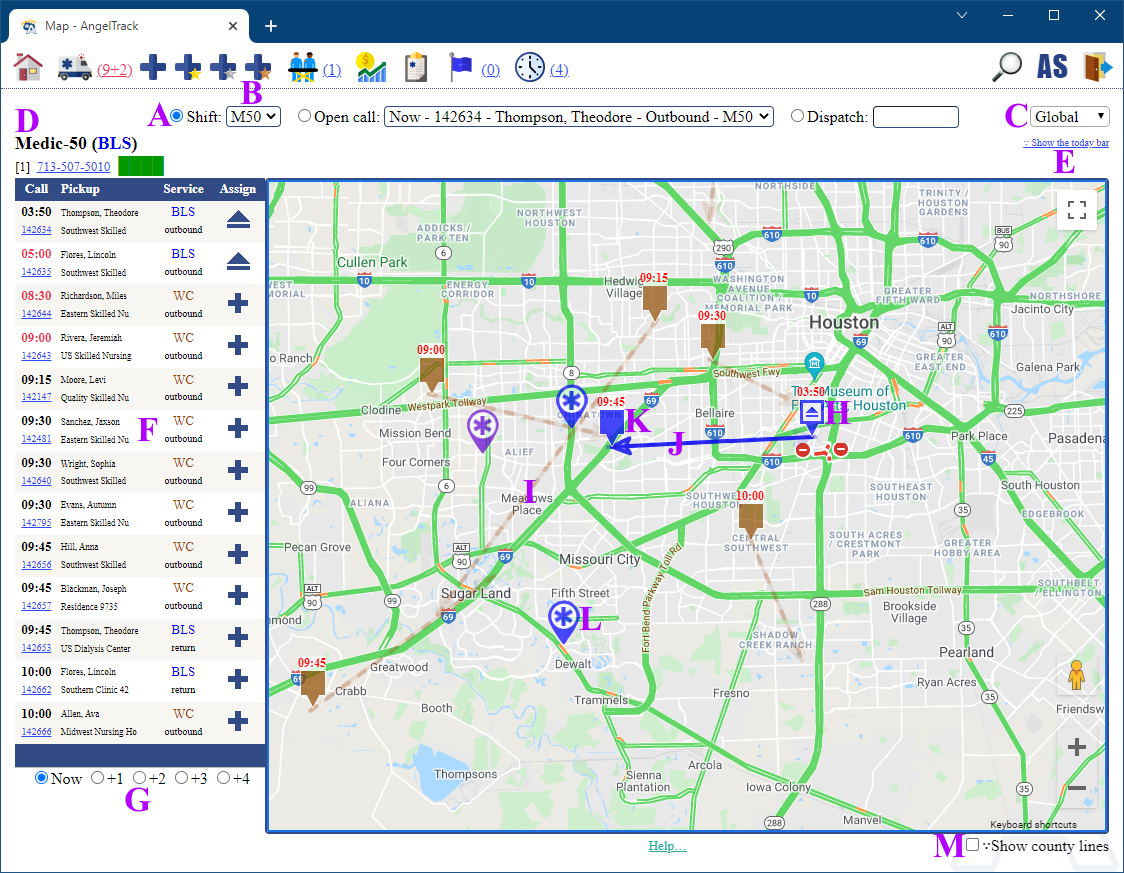This screenshot has width=1124, height=873.
Task: Click the plus icon with yellow star
Action: click(x=188, y=67)
